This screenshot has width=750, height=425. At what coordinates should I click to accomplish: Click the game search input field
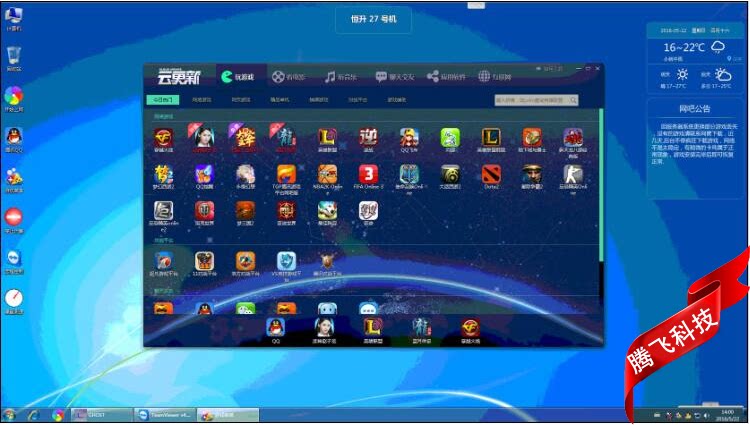(x=531, y=100)
